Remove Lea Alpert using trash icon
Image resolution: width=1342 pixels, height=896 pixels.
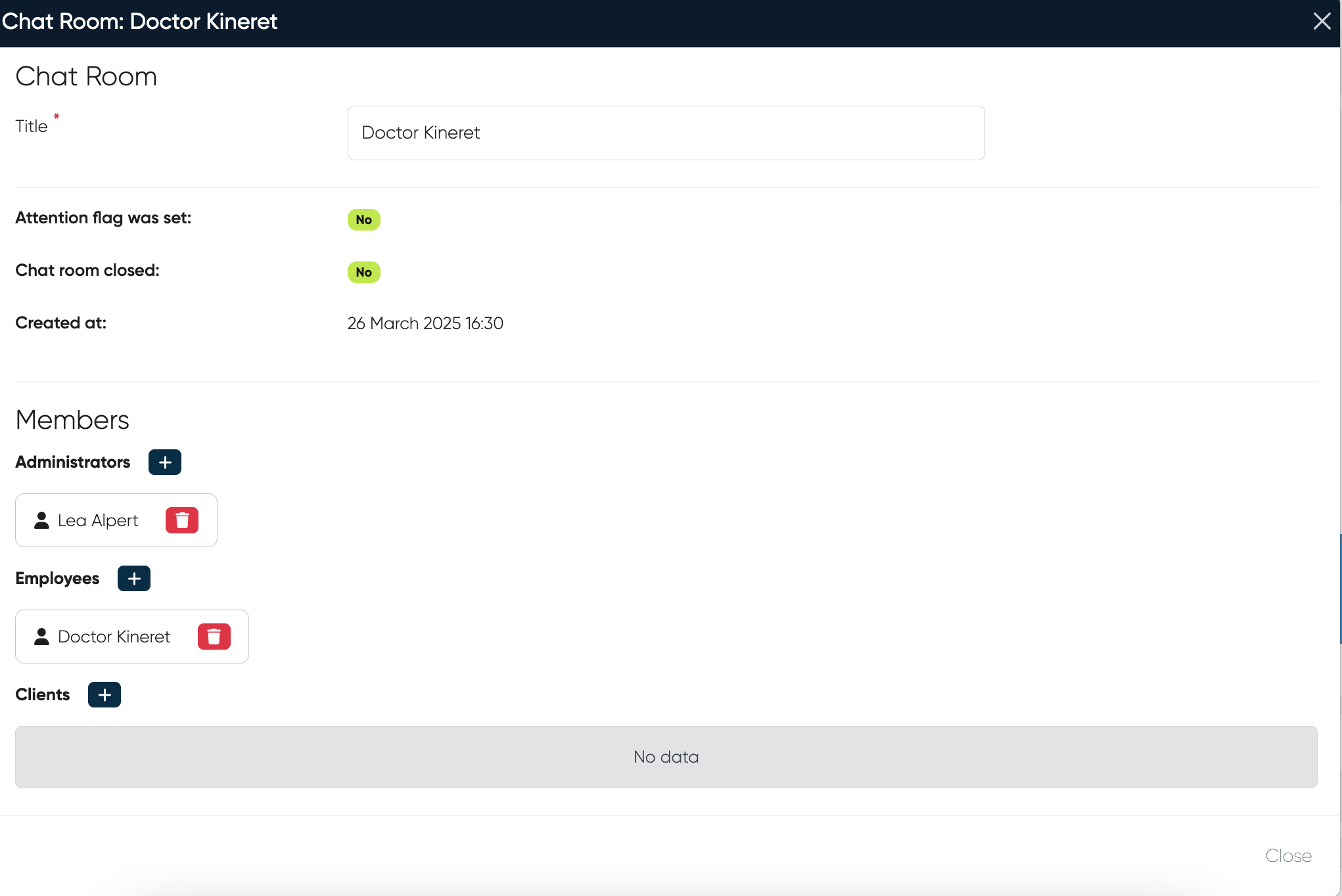pyautogui.click(x=182, y=520)
